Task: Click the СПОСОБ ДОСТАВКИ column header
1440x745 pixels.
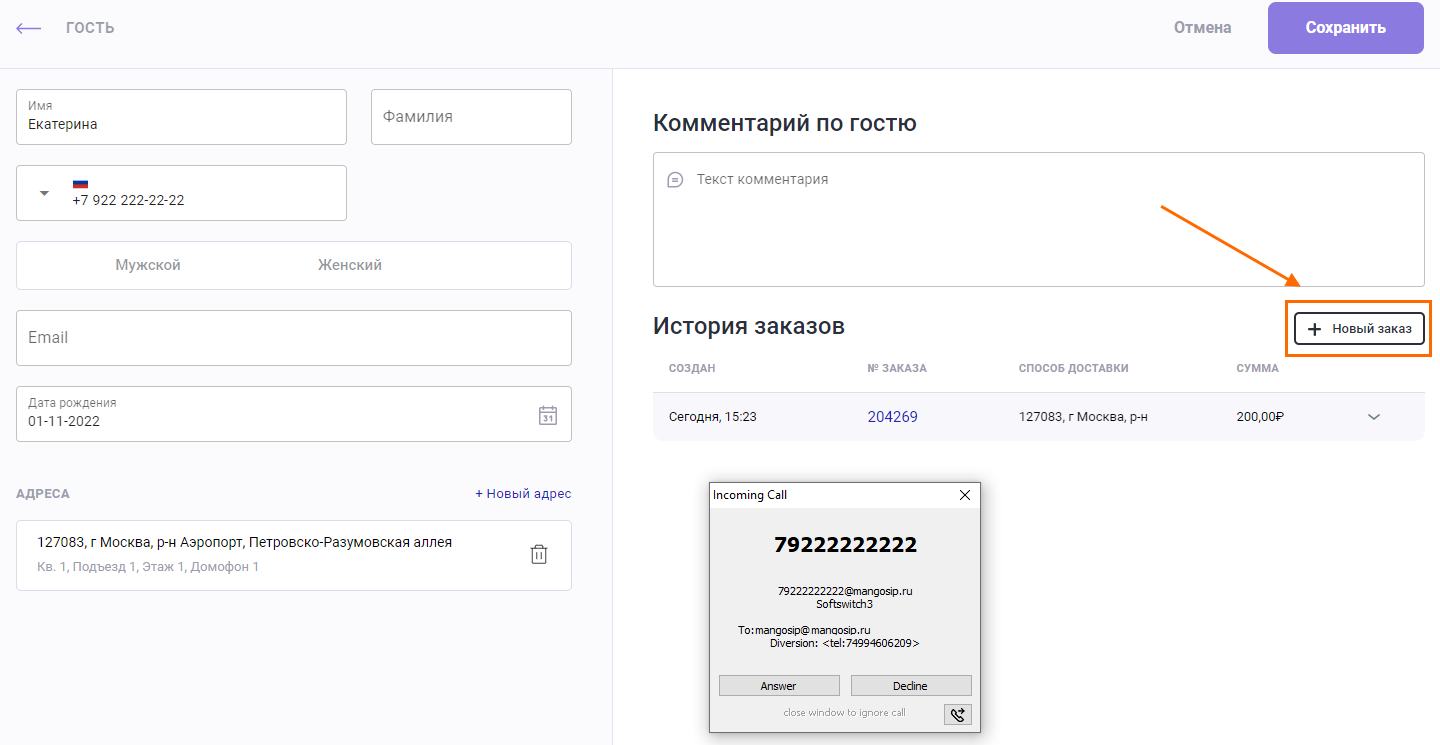Action: click(1074, 368)
